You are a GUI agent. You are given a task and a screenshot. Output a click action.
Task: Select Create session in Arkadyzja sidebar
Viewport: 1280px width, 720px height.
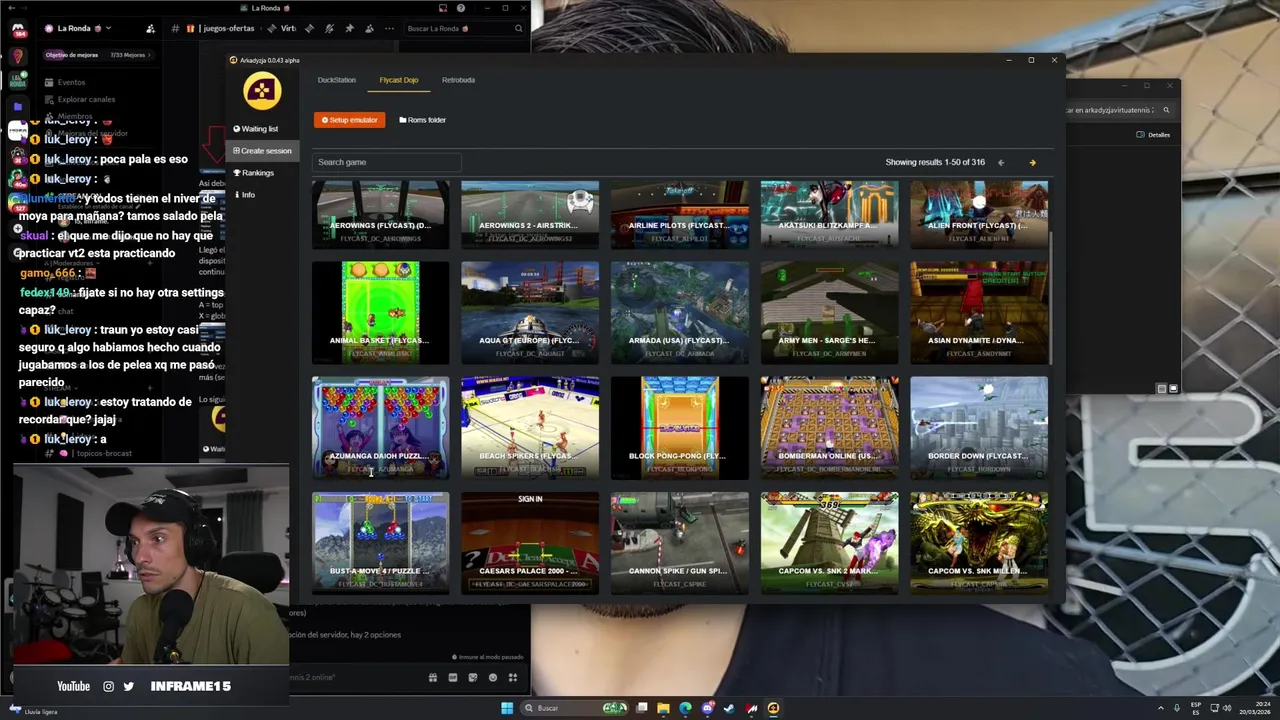pyautogui.click(x=262, y=151)
